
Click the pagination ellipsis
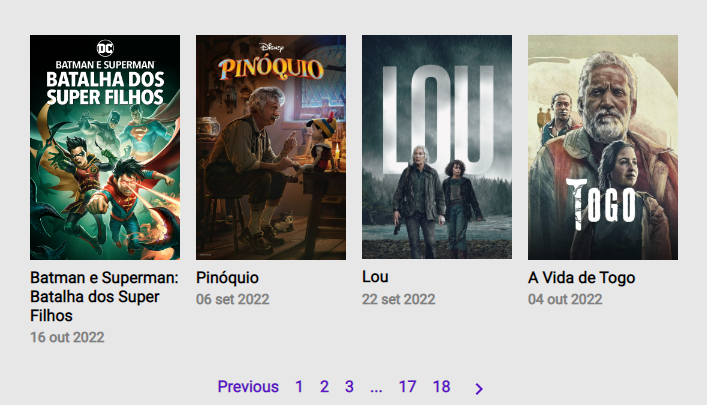pyautogui.click(x=376, y=389)
